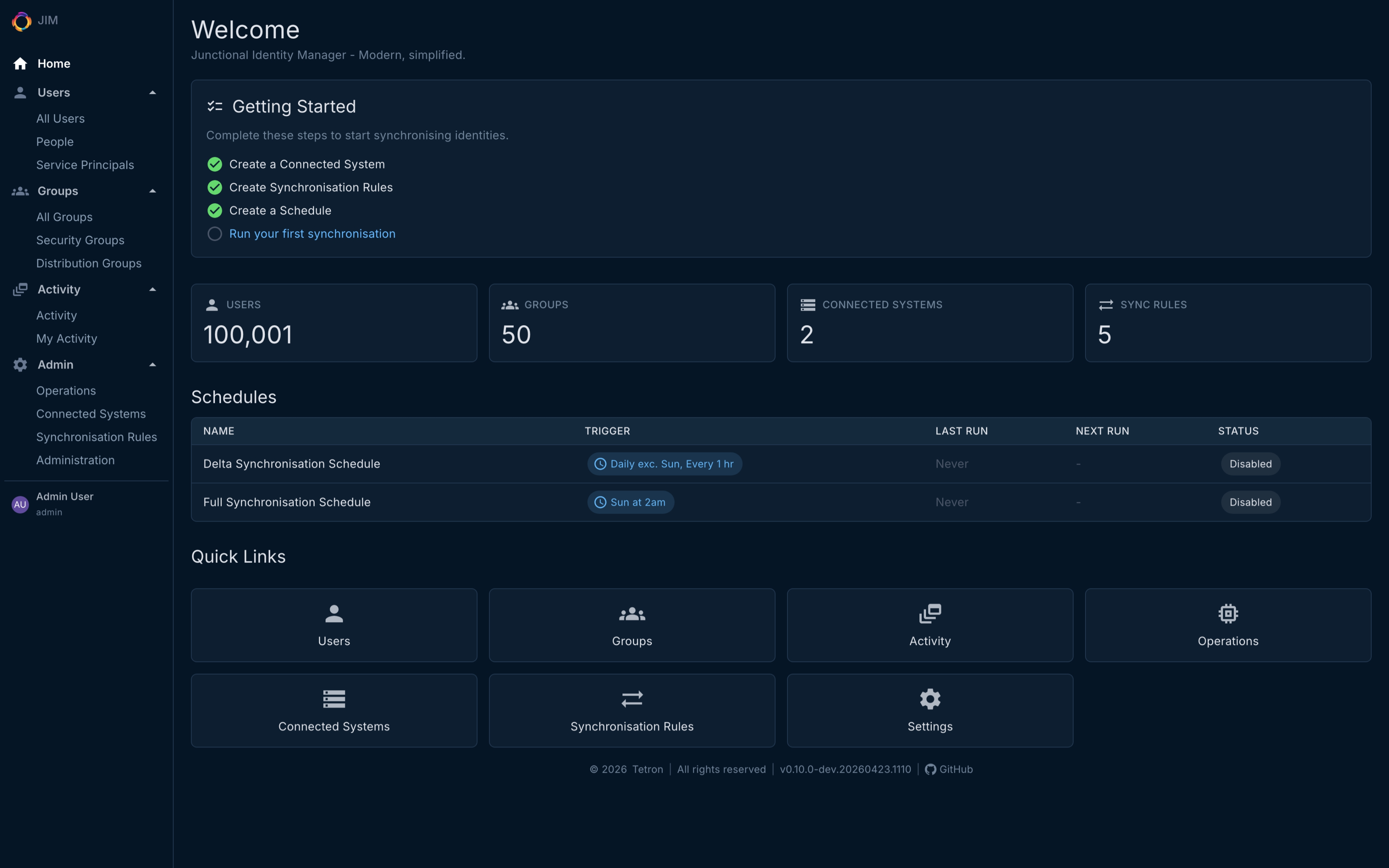Click the GitHub icon in footer
The width and height of the screenshot is (1389, 868).
click(x=930, y=769)
